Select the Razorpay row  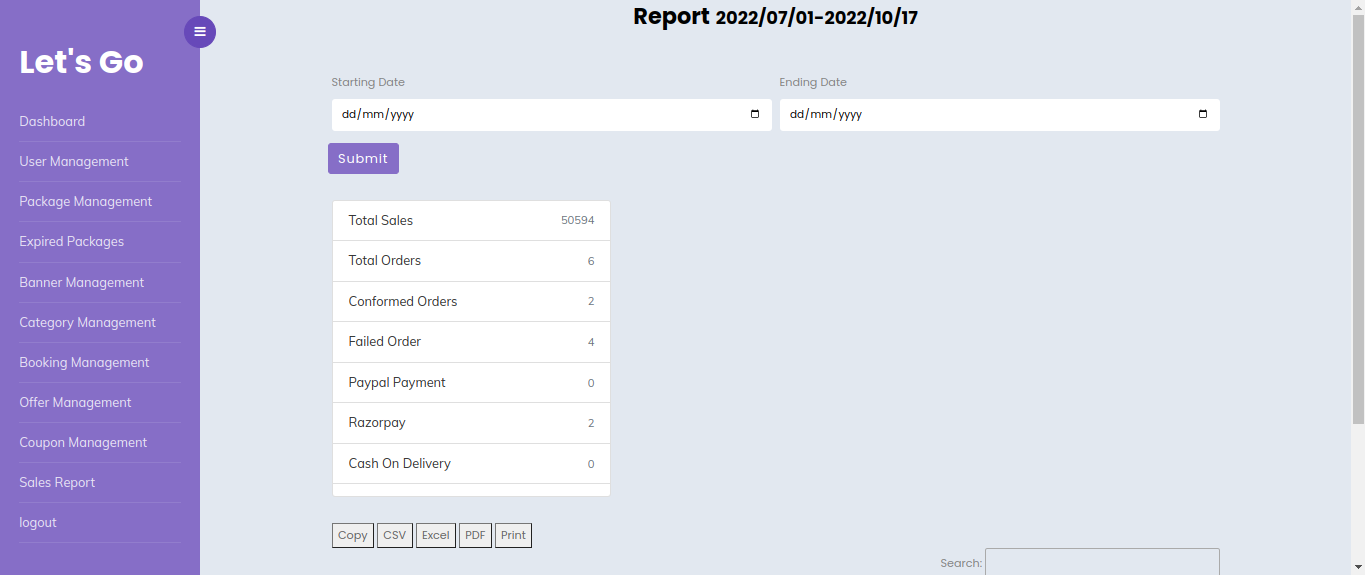point(471,423)
